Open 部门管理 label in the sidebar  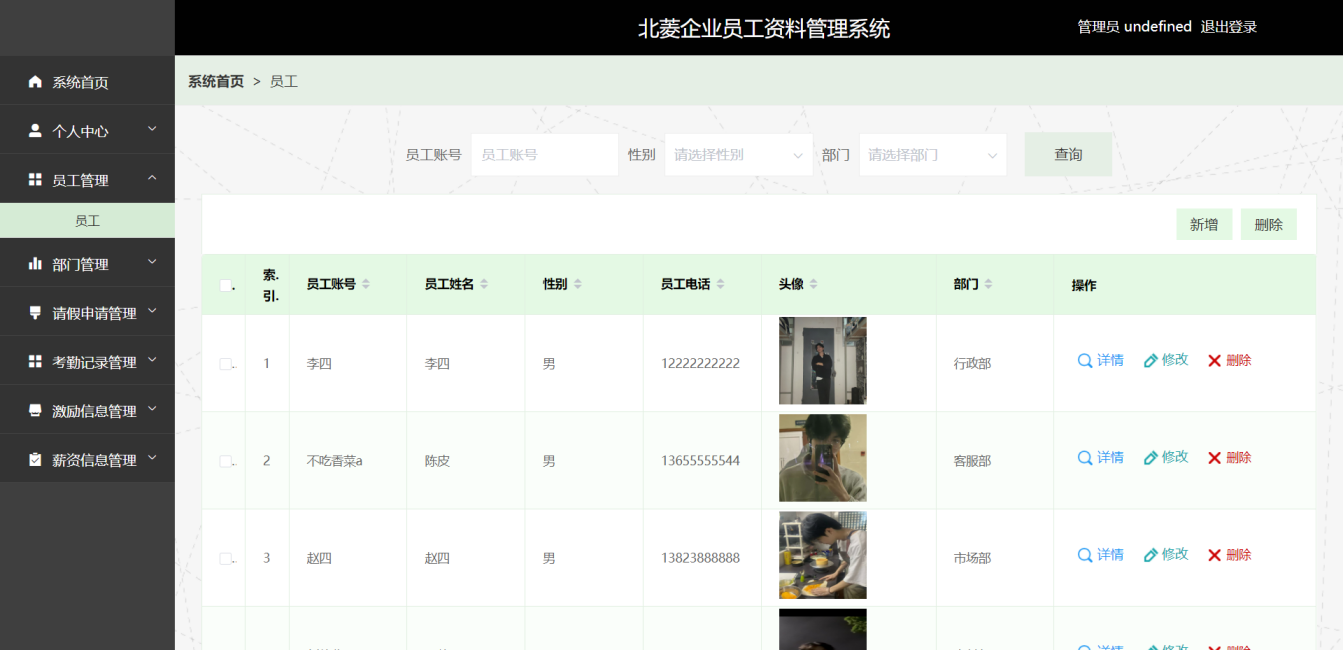pyautogui.click(x=80, y=265)
